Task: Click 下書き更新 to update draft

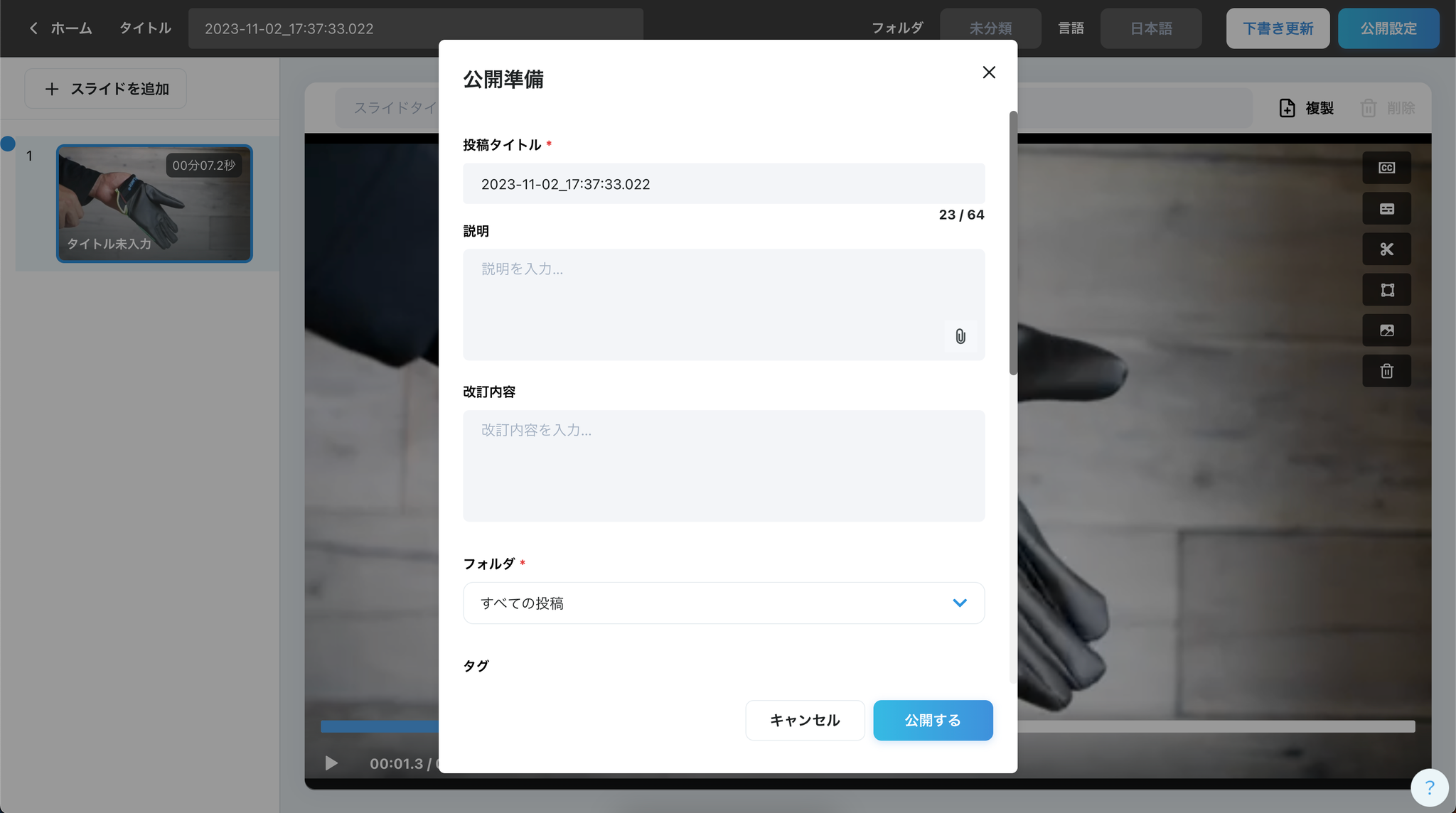Action: [1278, 28]
